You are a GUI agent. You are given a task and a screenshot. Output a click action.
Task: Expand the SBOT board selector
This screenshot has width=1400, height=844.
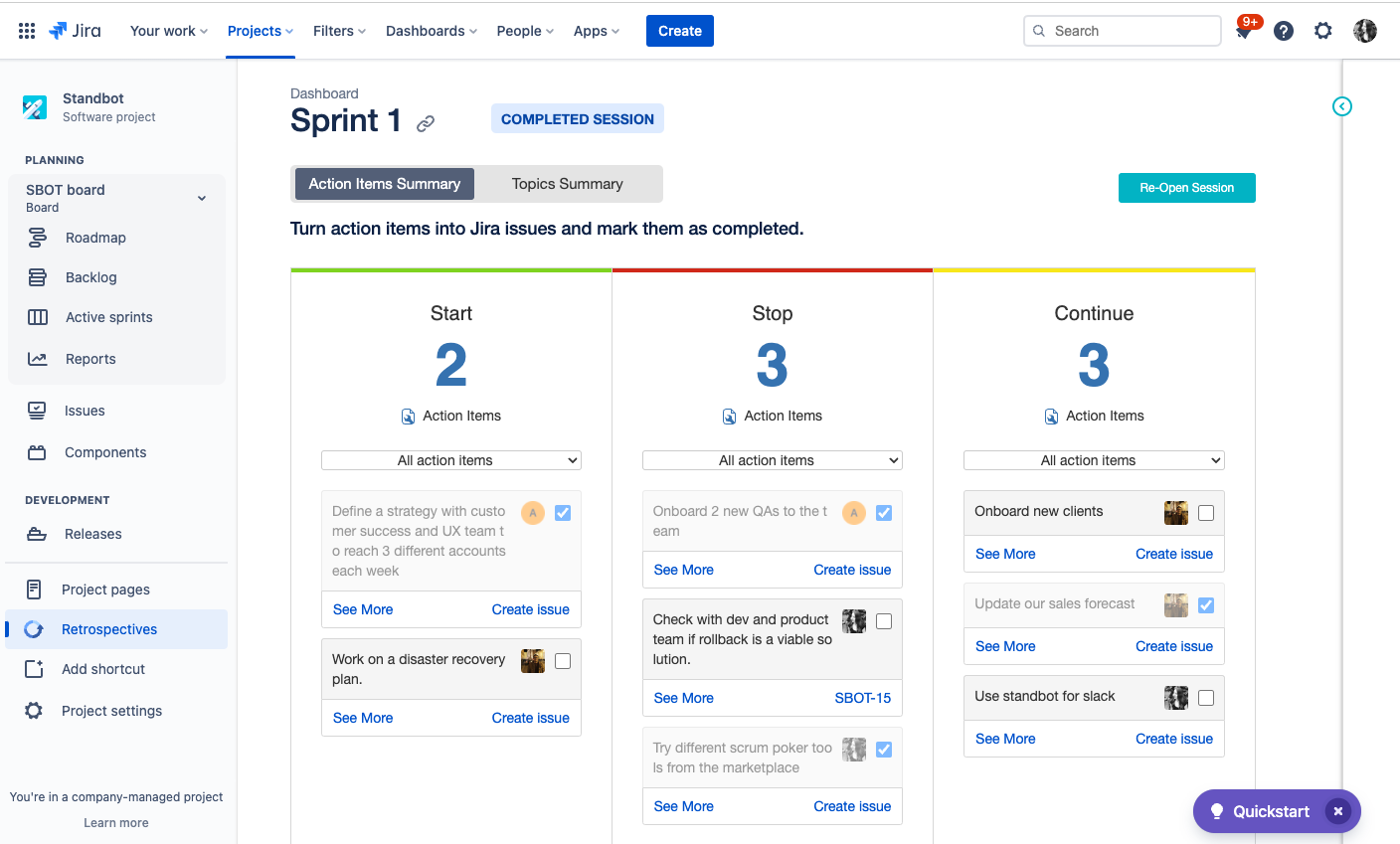pyautogui.click(x=202, y=198)
